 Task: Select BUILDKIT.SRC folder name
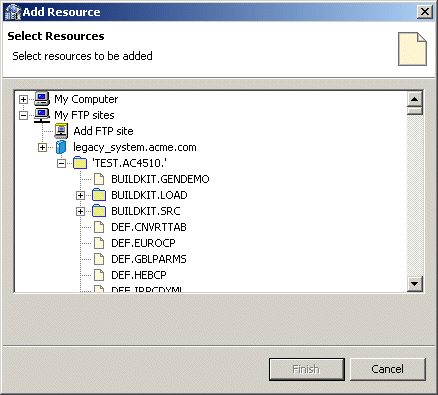click(146, 211)
